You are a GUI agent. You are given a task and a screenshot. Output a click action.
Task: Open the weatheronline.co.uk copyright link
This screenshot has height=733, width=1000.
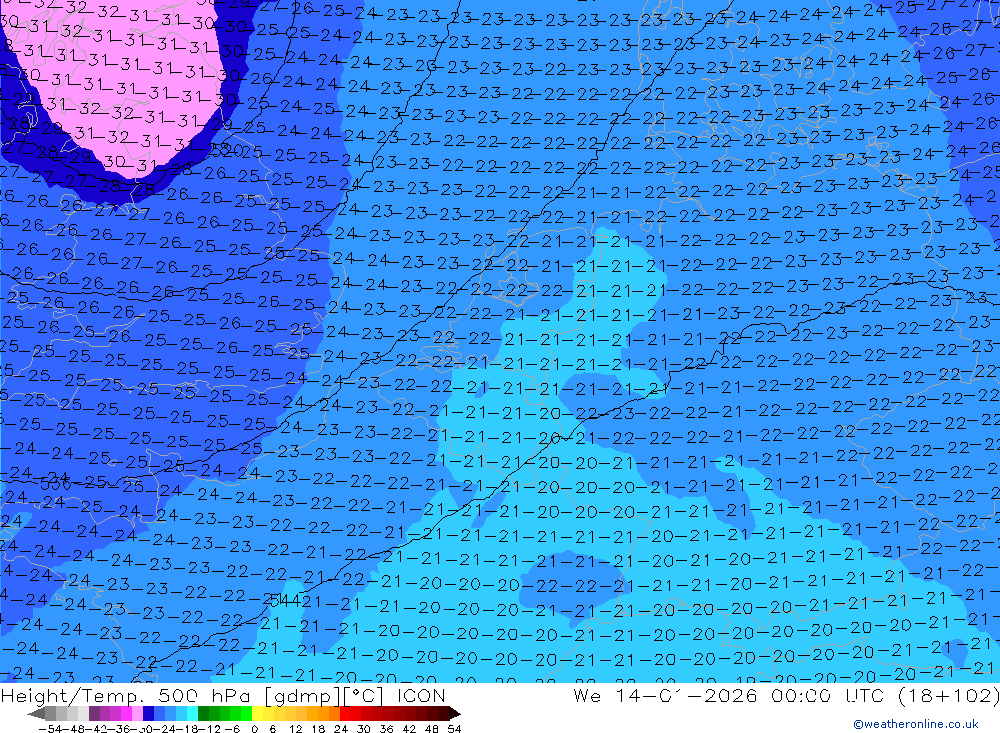click(916, 723)
